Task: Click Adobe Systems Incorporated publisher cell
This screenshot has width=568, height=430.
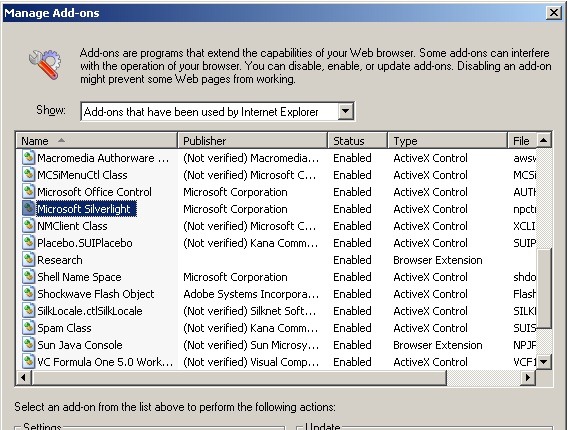Action: coord(251,294)
